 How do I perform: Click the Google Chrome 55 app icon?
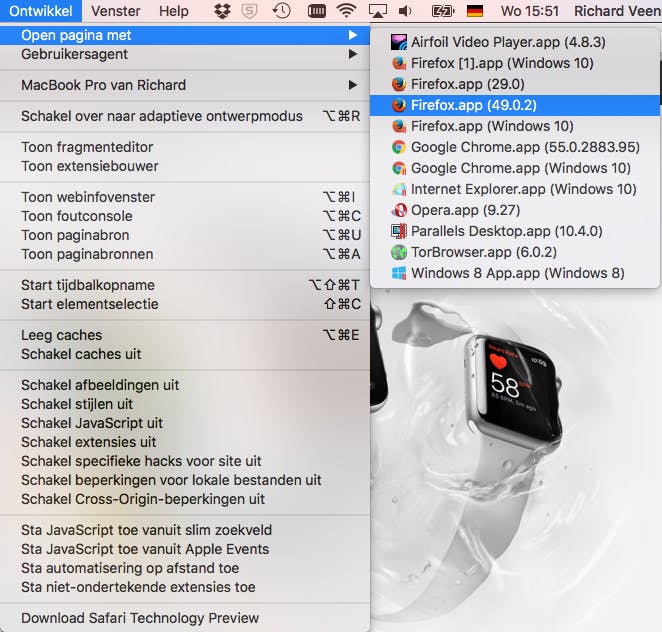click(399, 147)
